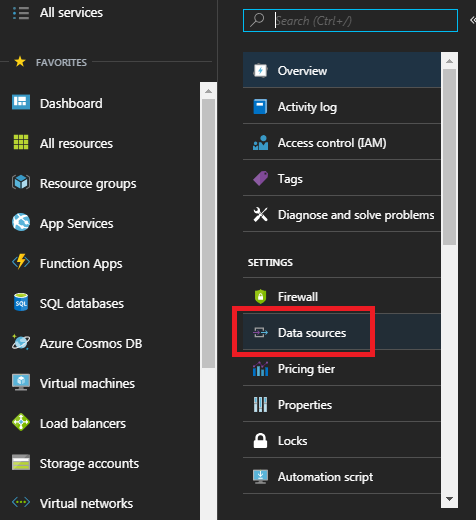Click resource menu scrollbar up arrow
This screenshot has height=520, width=476.
tap(449, 61)
